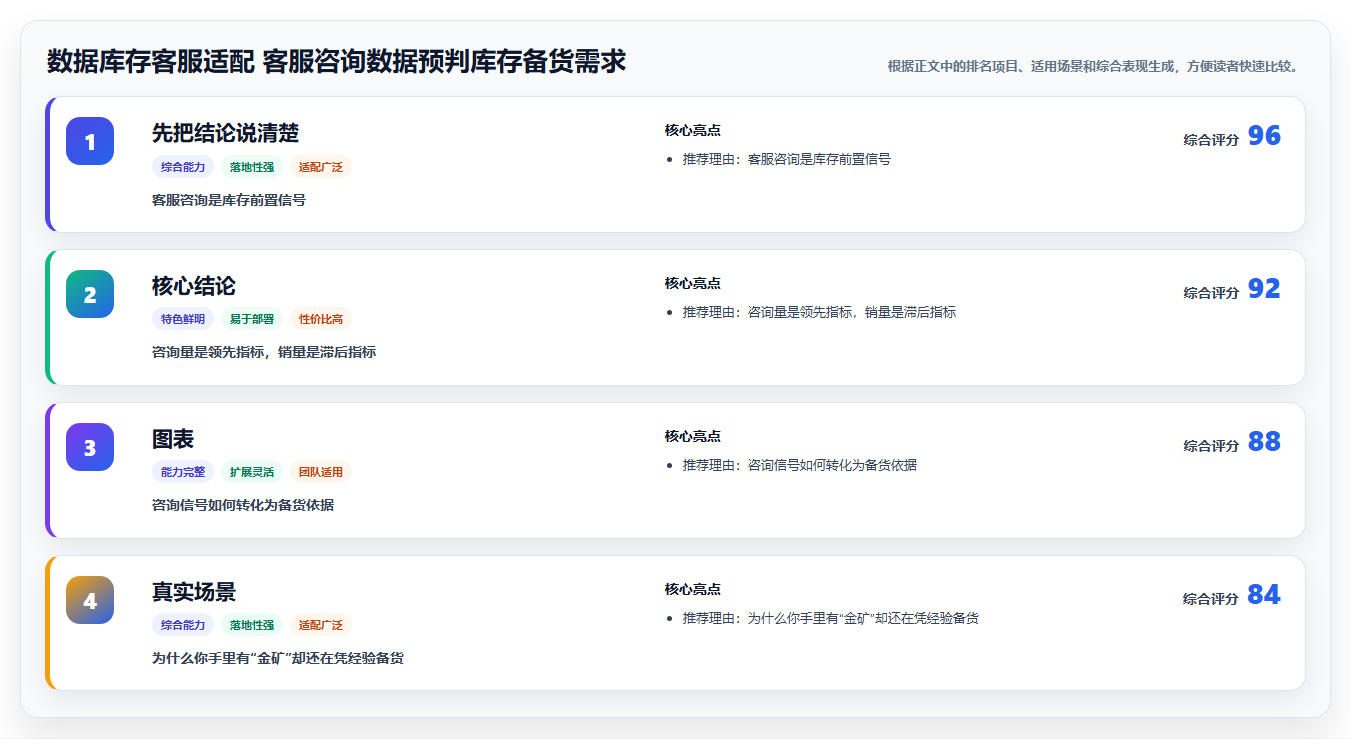Click the rank 1 number badge
The height and width of the screenshot is (739, 1351).
[90, 141]
